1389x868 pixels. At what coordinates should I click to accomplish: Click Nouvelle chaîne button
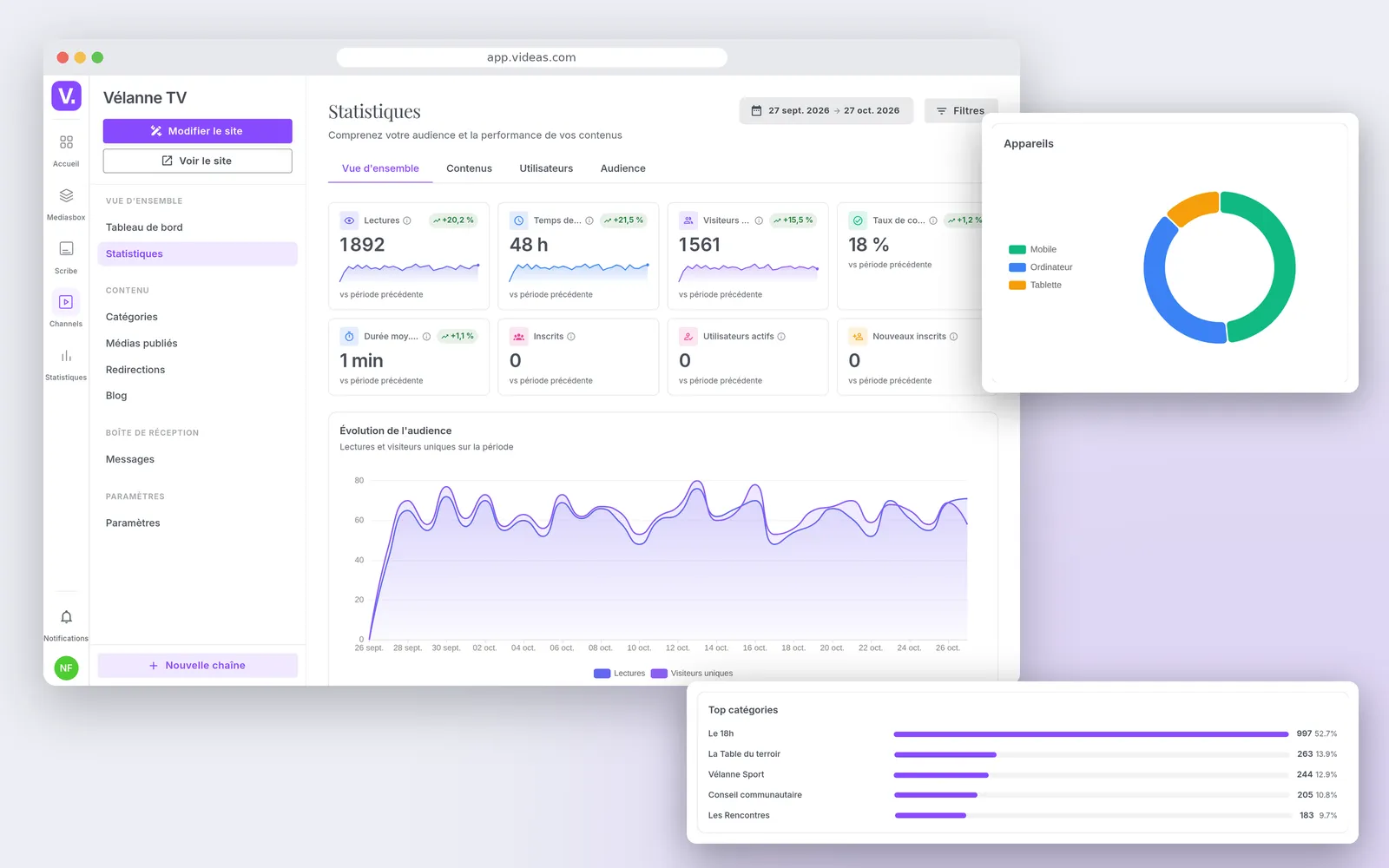[x=197, y=666]
